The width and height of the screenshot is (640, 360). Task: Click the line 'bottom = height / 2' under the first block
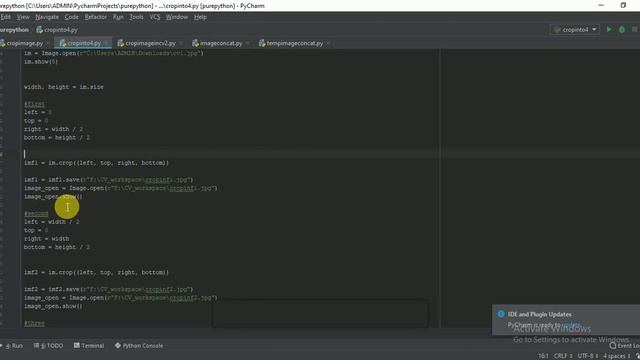tap(57, 138)
